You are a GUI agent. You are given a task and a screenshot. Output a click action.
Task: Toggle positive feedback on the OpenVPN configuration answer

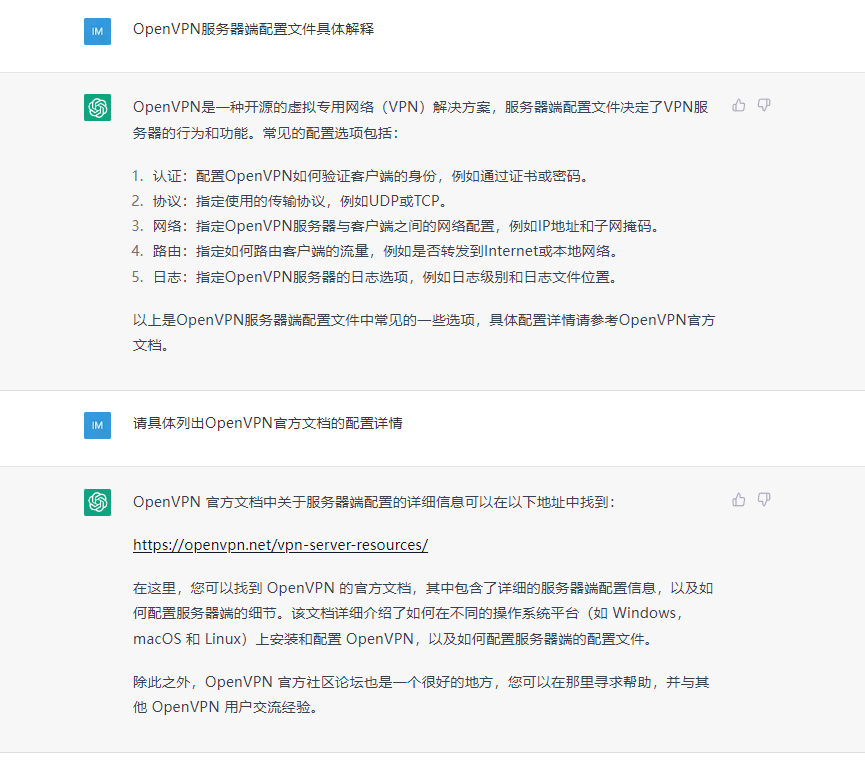(738, 105)
